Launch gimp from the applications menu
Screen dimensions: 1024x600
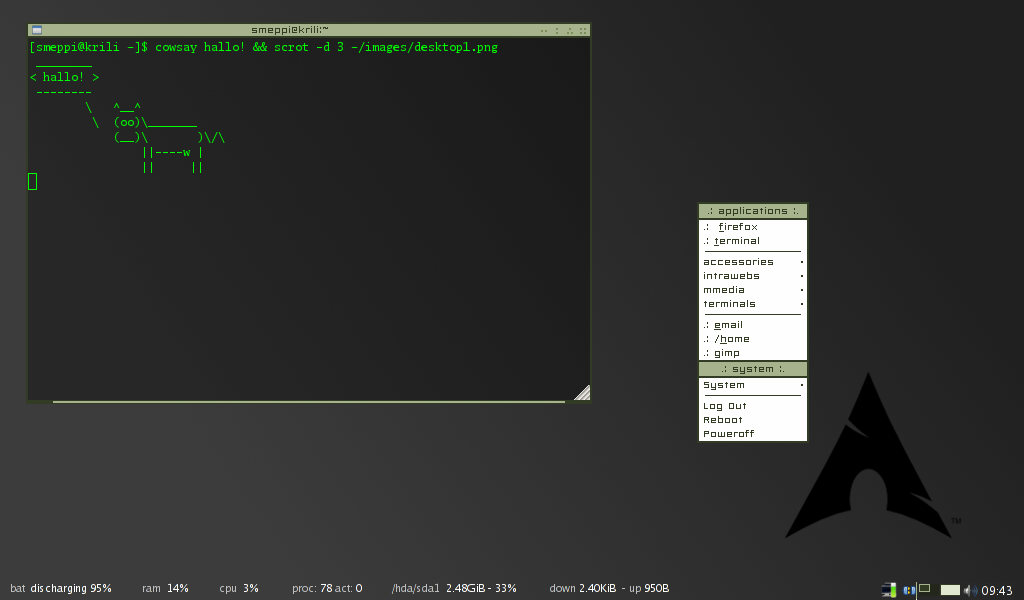point(752,353)
